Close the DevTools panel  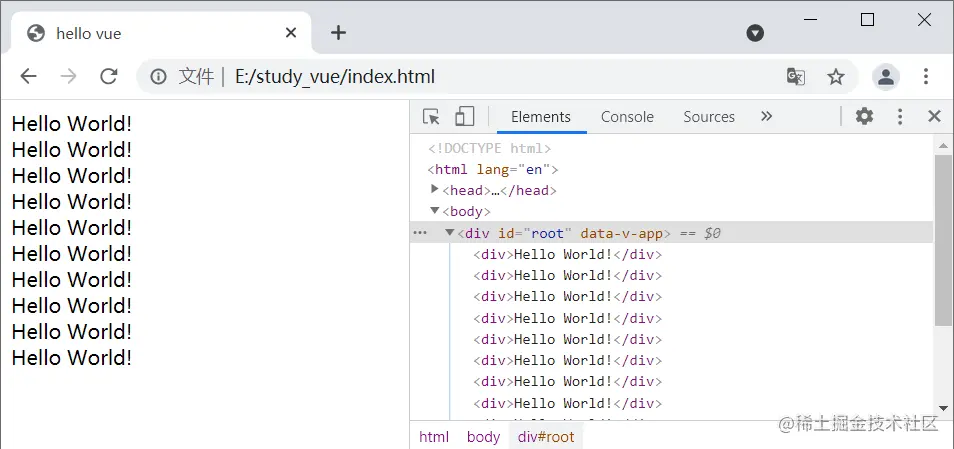click(x=935, y=116)
